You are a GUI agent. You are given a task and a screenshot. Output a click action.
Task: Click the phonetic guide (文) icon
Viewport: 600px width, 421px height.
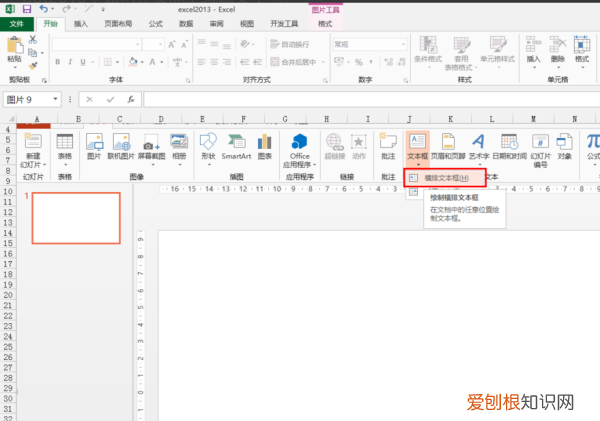177,62
